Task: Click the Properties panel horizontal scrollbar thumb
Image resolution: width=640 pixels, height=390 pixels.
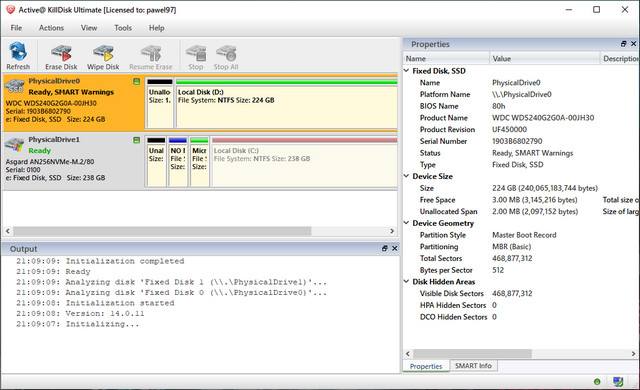Action: tap(473, 353)
